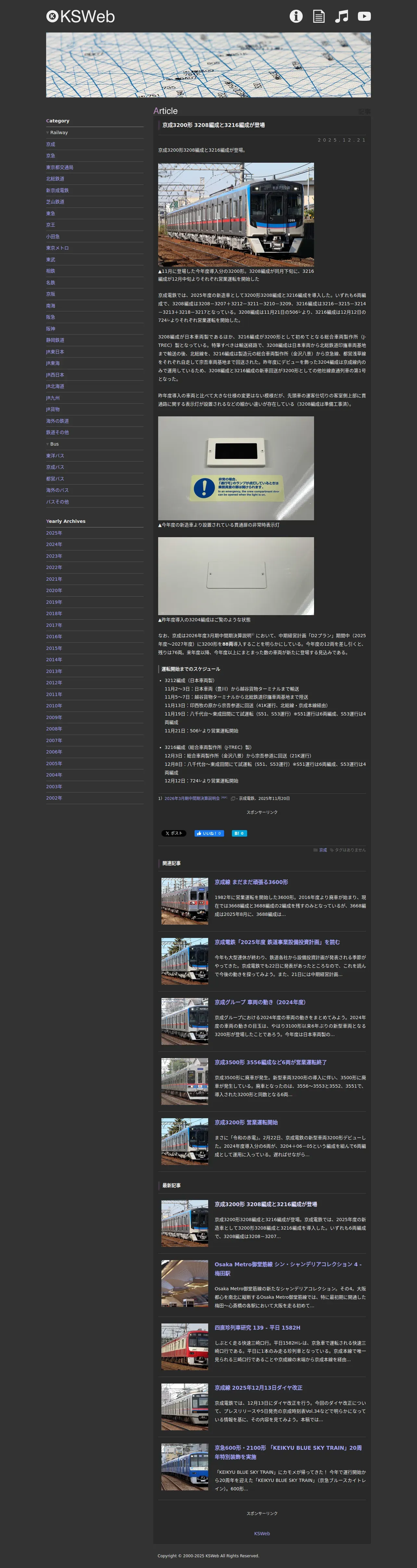View the 3200形 train photo in article

click(x=236, y=214)
